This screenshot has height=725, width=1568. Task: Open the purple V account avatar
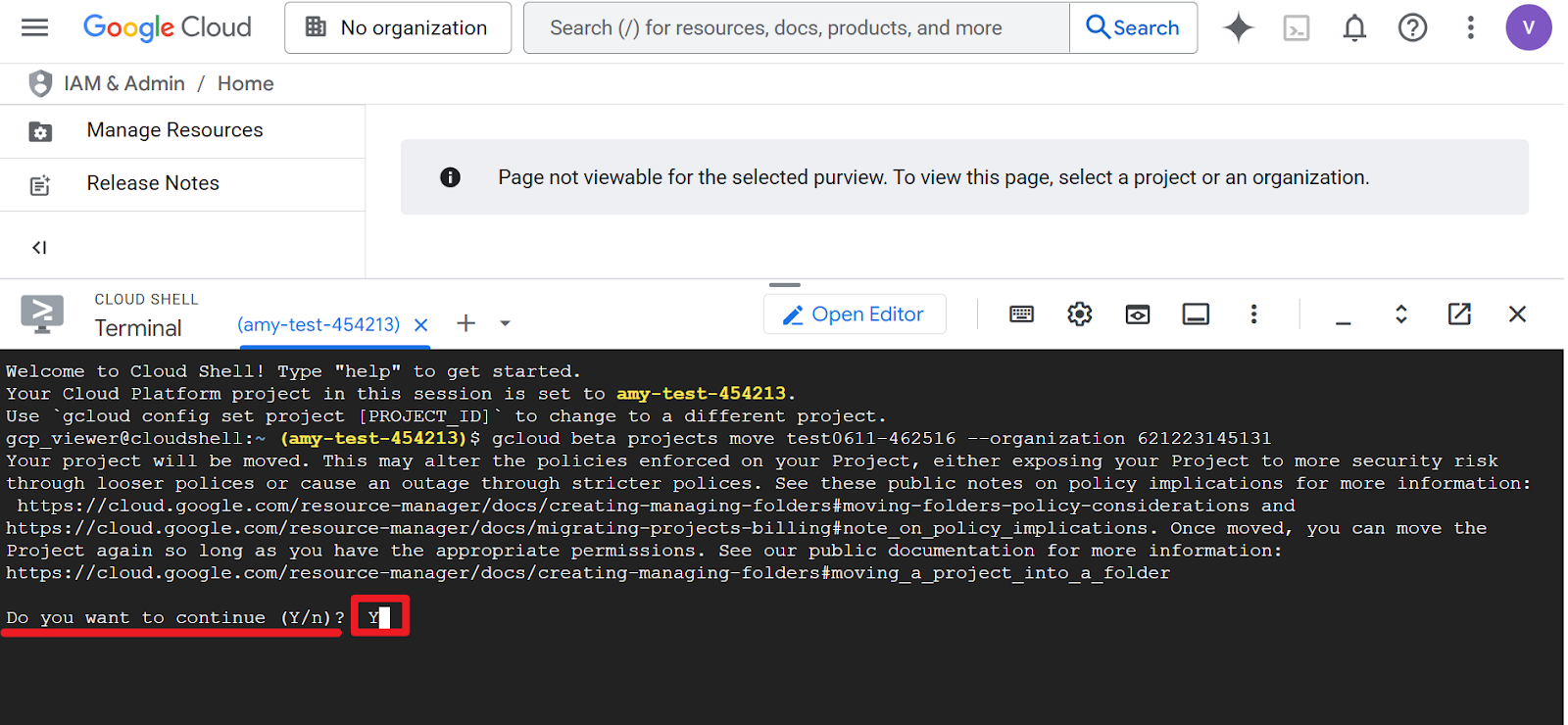pos(1528,27)
